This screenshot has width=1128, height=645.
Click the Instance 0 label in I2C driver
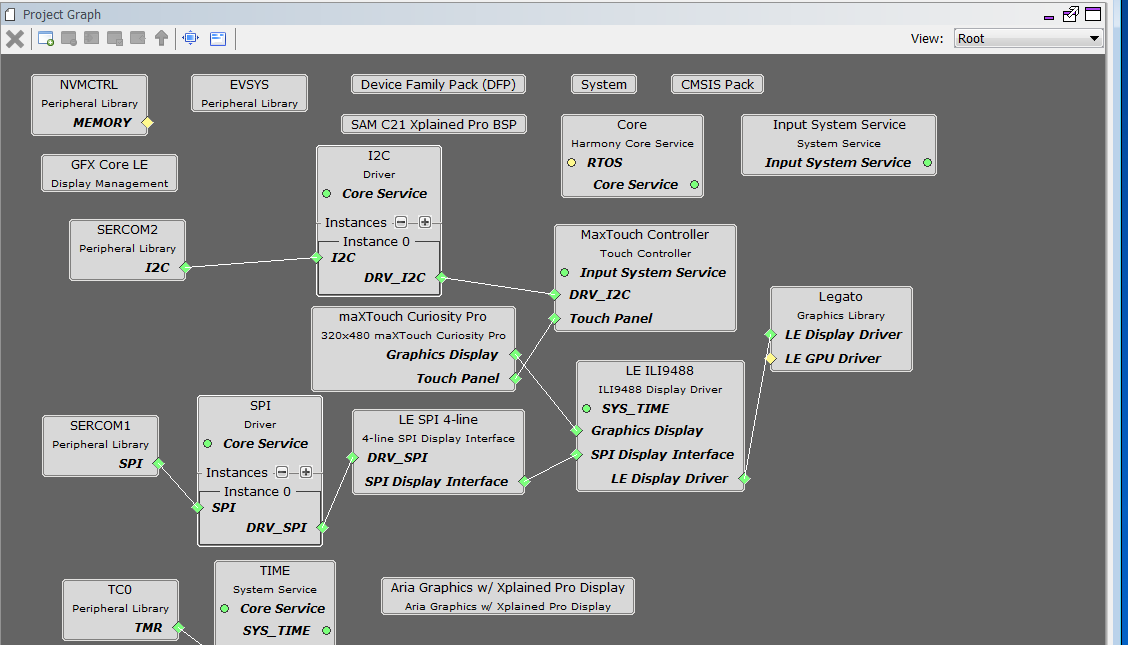[x=376, y=242]
